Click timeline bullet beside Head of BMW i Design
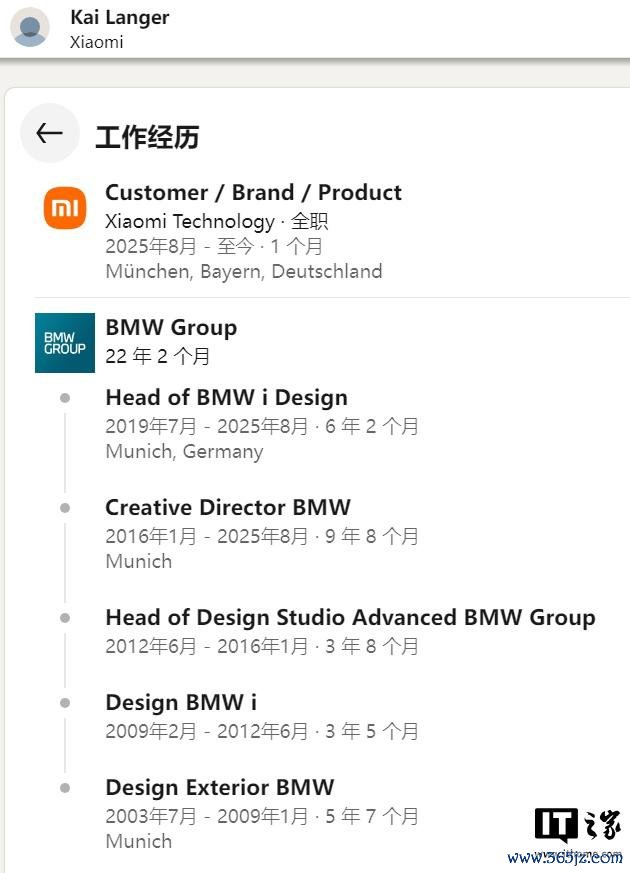 [x=65, y=398]
